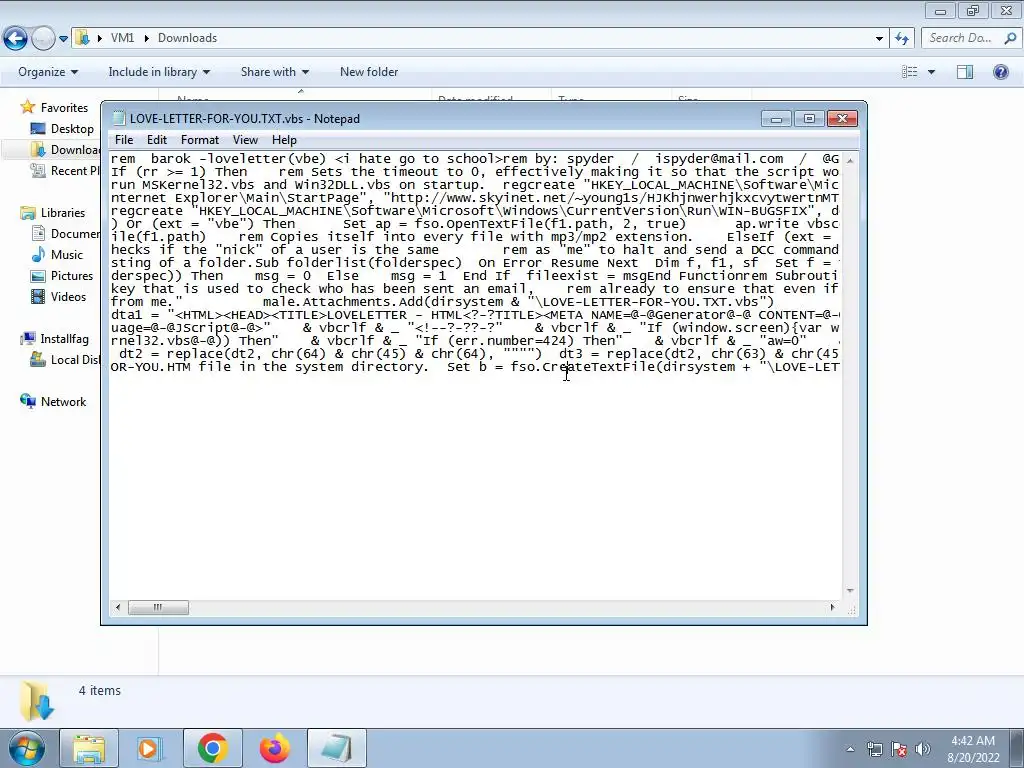Click Notepad horizontal scrollbar right arrow
This screenshot has height=768, width=1024.
pyautogui.click(x=832, y=607)
